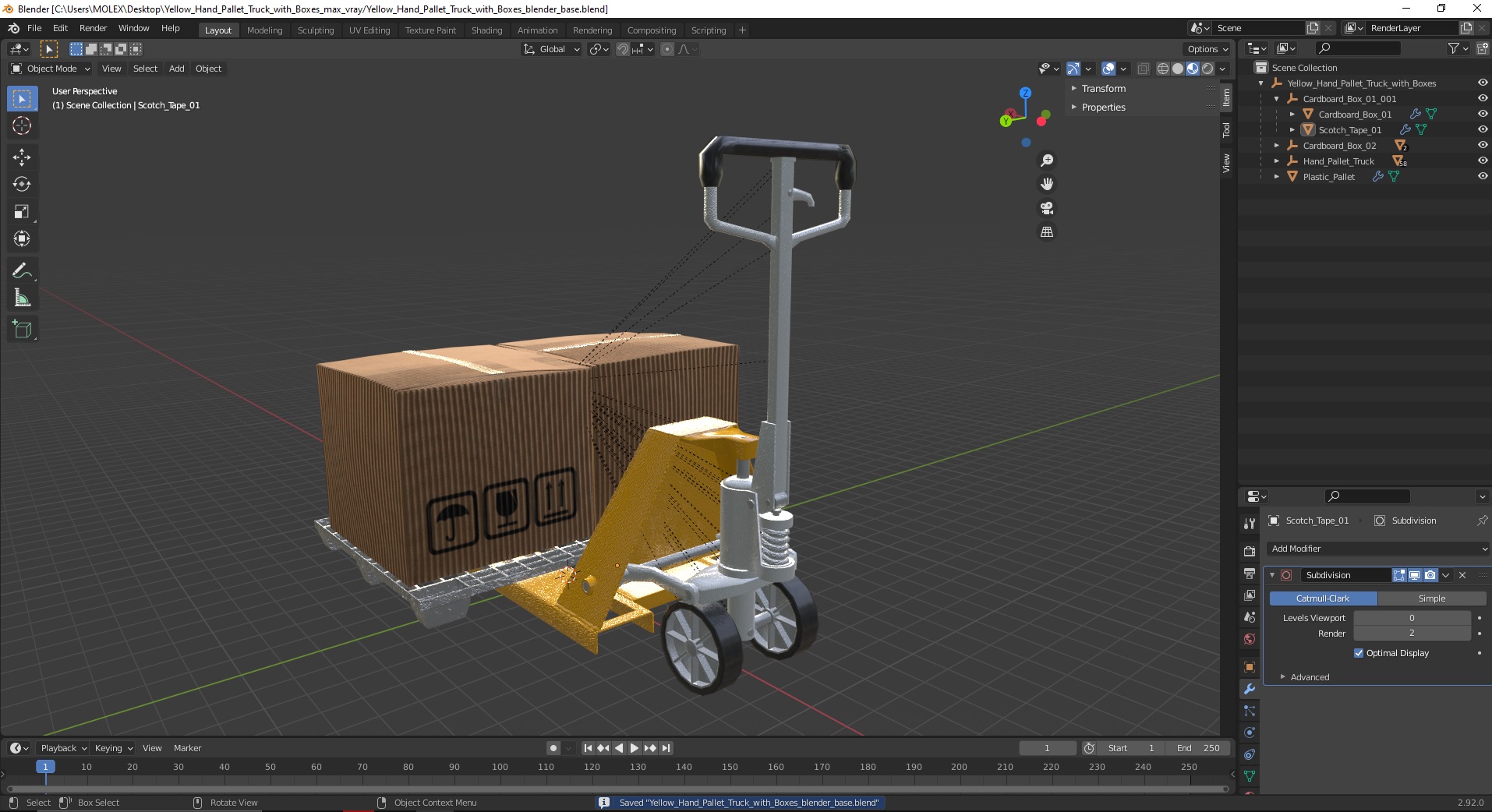The width and height of the screenshot is (1492, 812).
Task: Click the current frame number field
Action: pyautogui.click(x=1047, y=748)
